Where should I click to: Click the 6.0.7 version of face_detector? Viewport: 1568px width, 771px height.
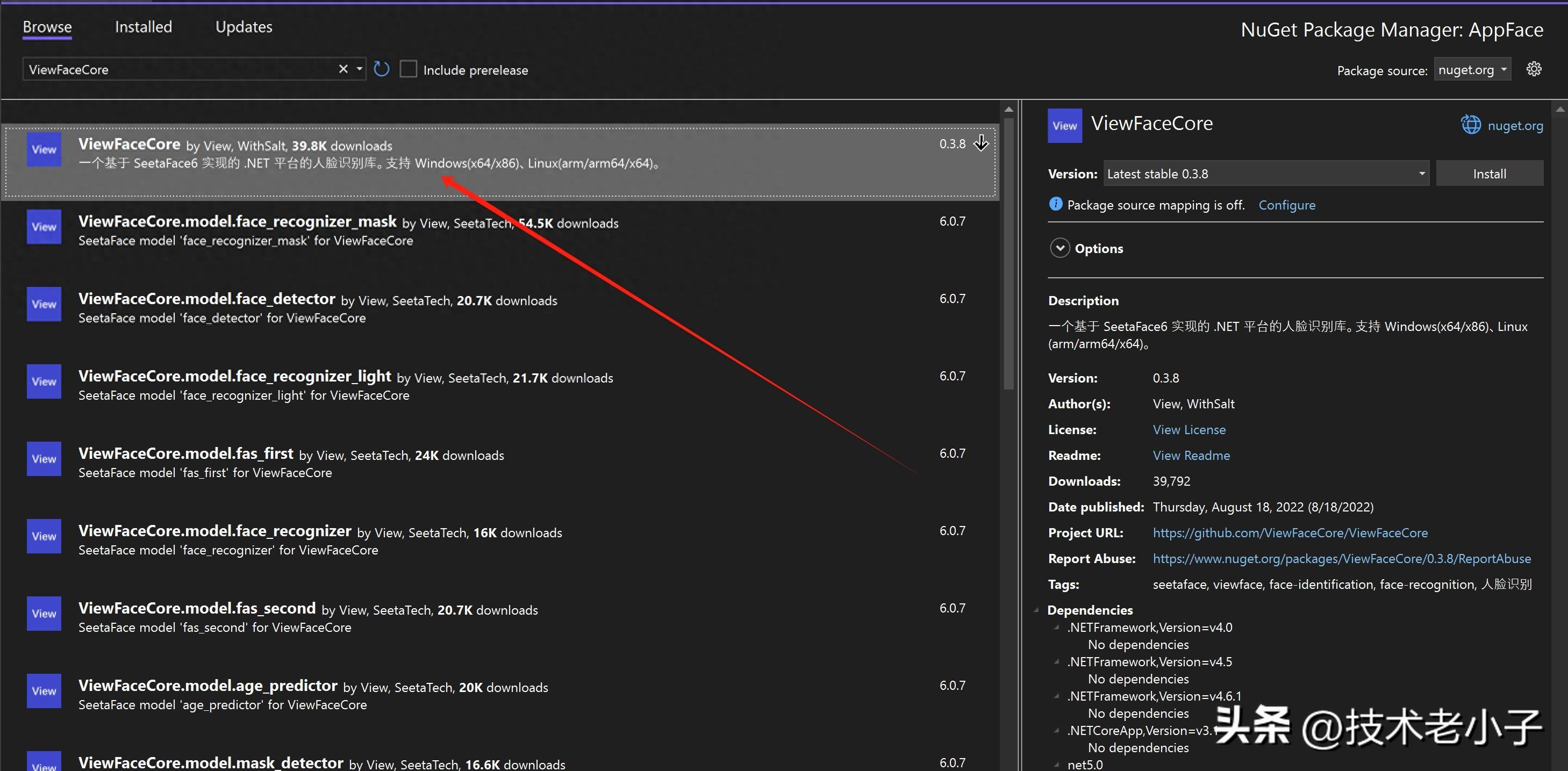pyautogui.click(x=952, y=299)
